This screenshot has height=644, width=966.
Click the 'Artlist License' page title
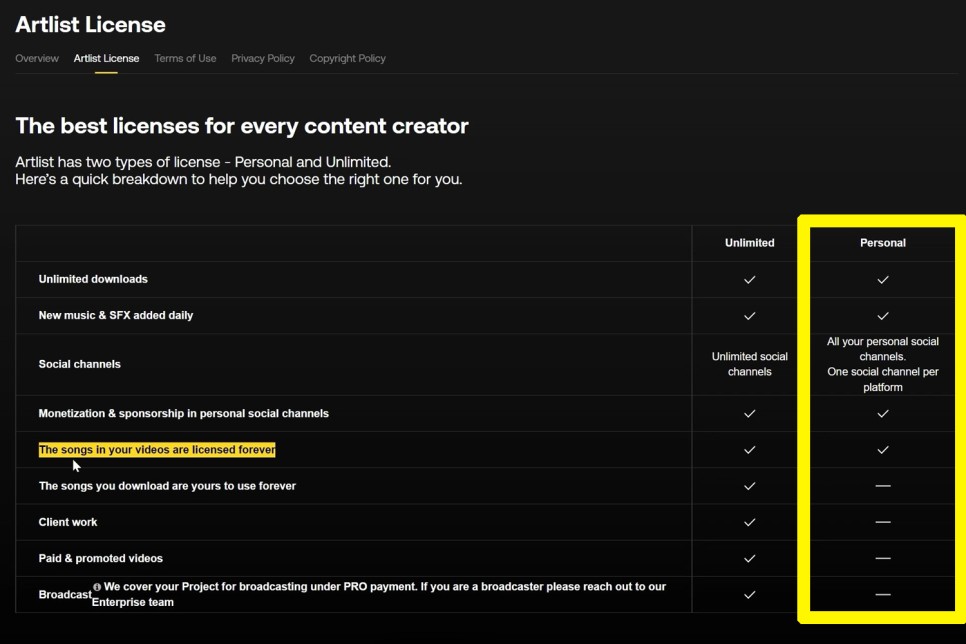(91, 25)
